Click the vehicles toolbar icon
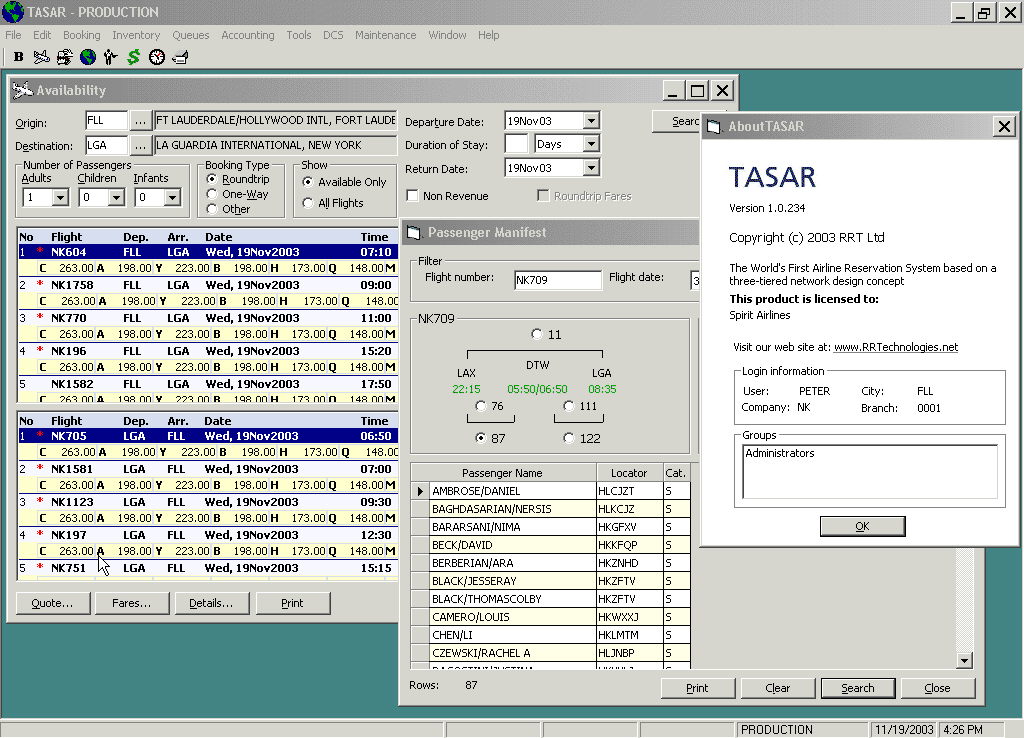The image size is (1024, 738). [64, 57]
